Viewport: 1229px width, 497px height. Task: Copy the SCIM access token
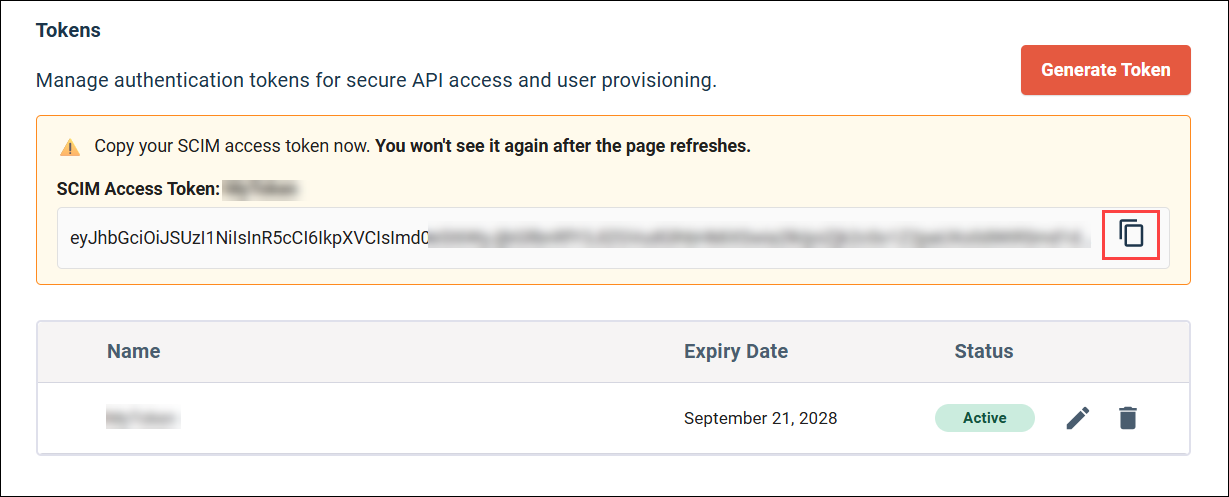1130,233
